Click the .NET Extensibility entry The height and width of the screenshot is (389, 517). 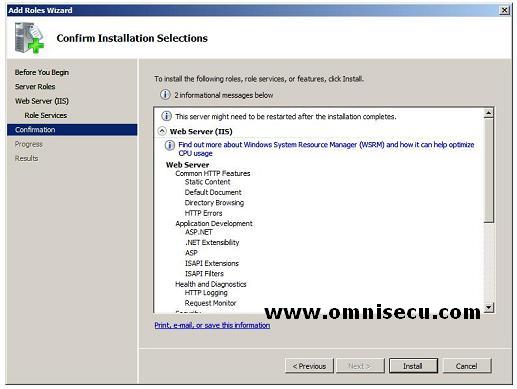tap(212, 242)
